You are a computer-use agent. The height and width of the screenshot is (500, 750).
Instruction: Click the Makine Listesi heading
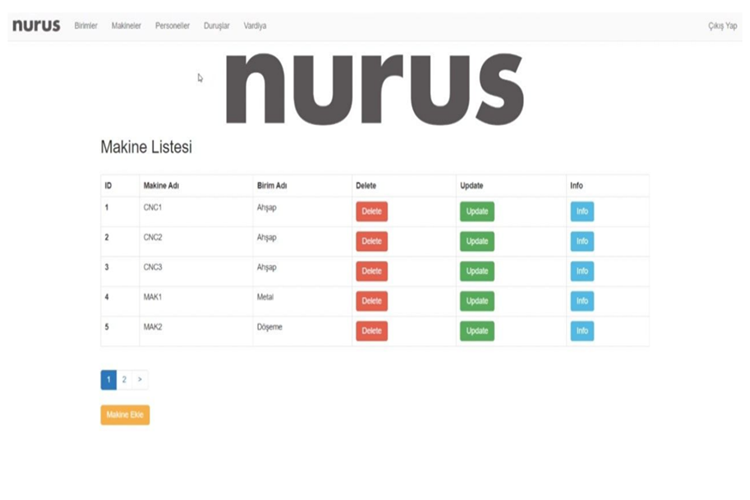point(146,147)
